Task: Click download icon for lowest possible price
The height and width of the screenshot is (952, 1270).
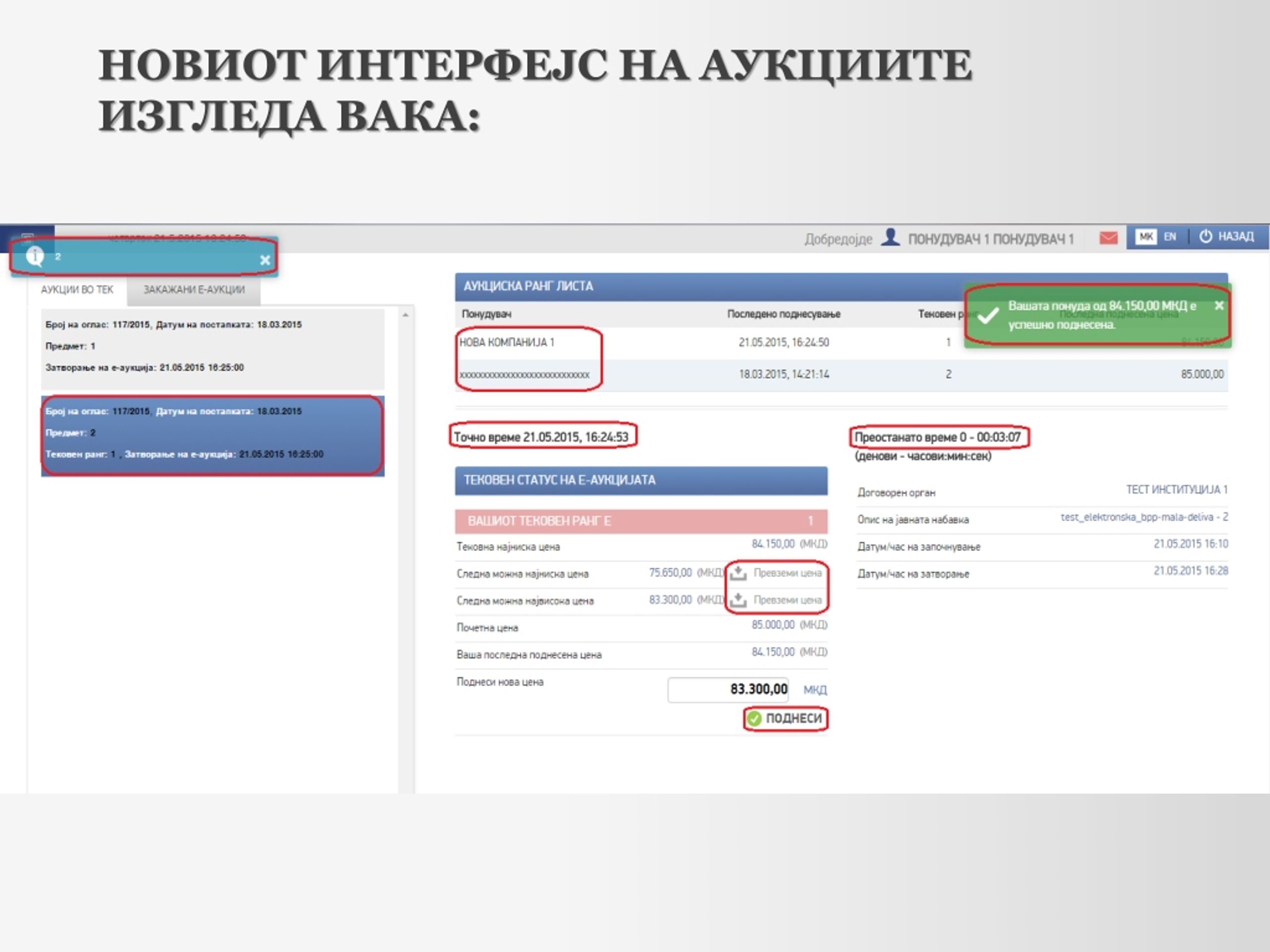Action: pos(738,573)
